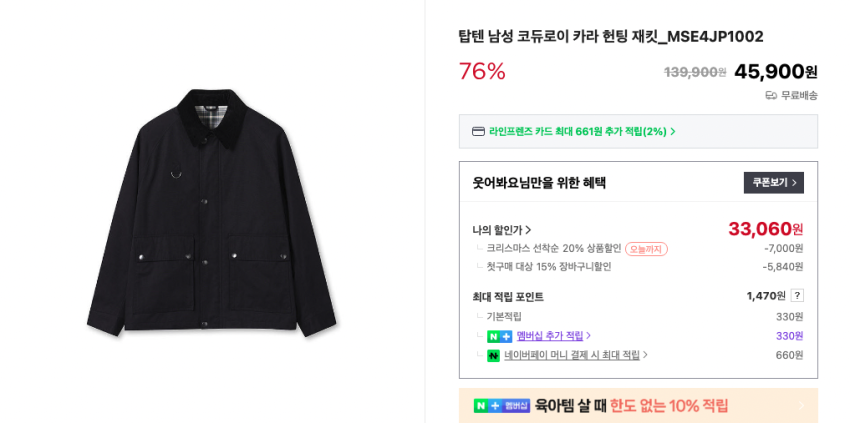Click the 크리스마스 선착순 20% 상품할인 line
The image size is (850, 423).
[x=553, y=249]
